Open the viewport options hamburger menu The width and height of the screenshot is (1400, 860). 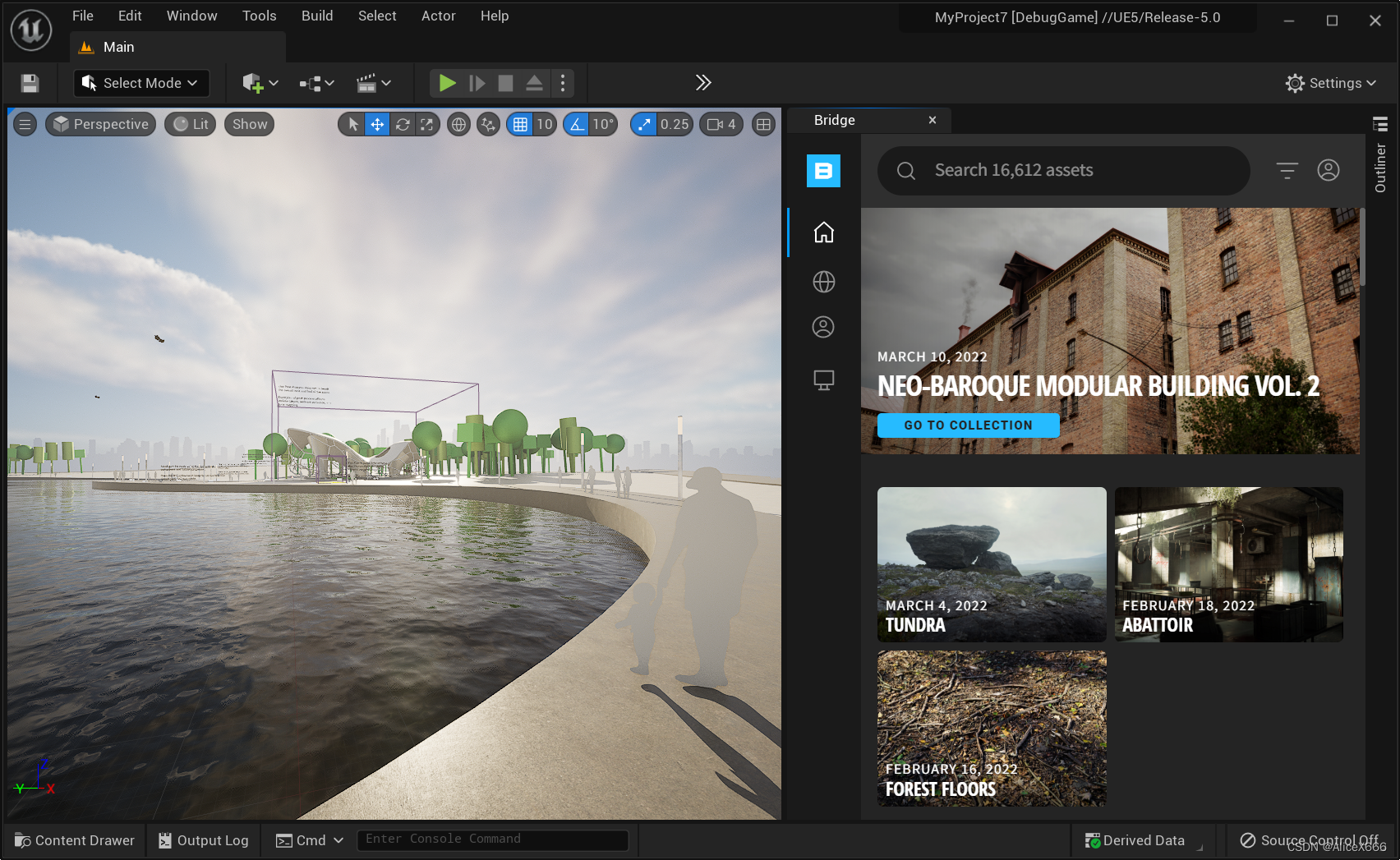click(x=25, y=124)
